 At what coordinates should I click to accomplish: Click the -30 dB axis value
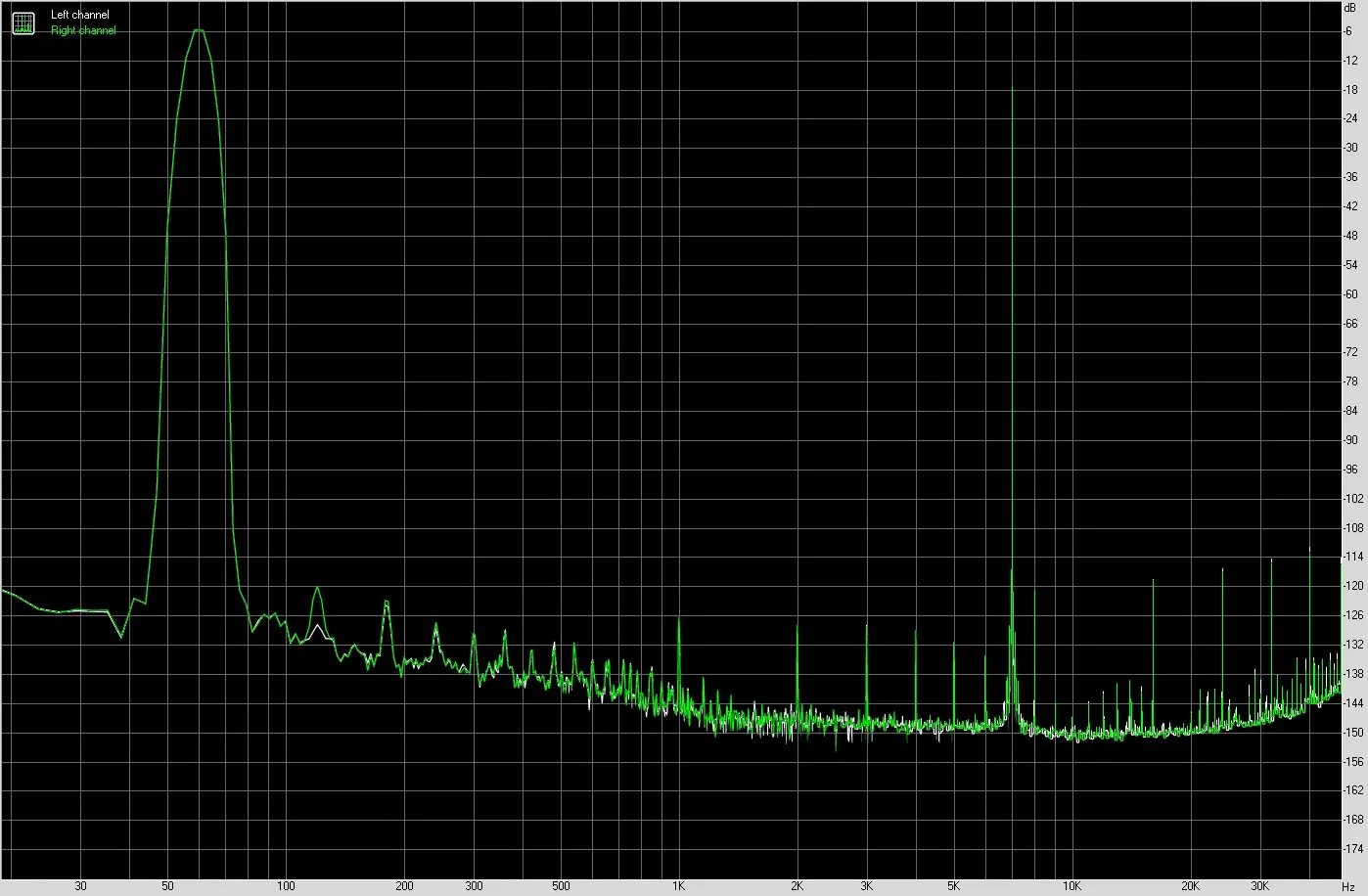[1350, 149]
